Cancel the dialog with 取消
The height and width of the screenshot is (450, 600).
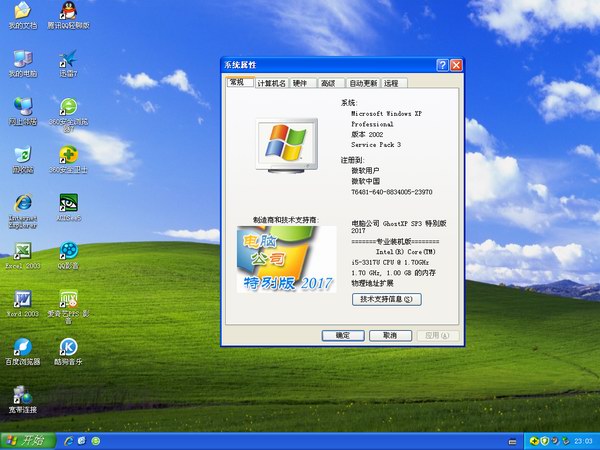[390, 336]
